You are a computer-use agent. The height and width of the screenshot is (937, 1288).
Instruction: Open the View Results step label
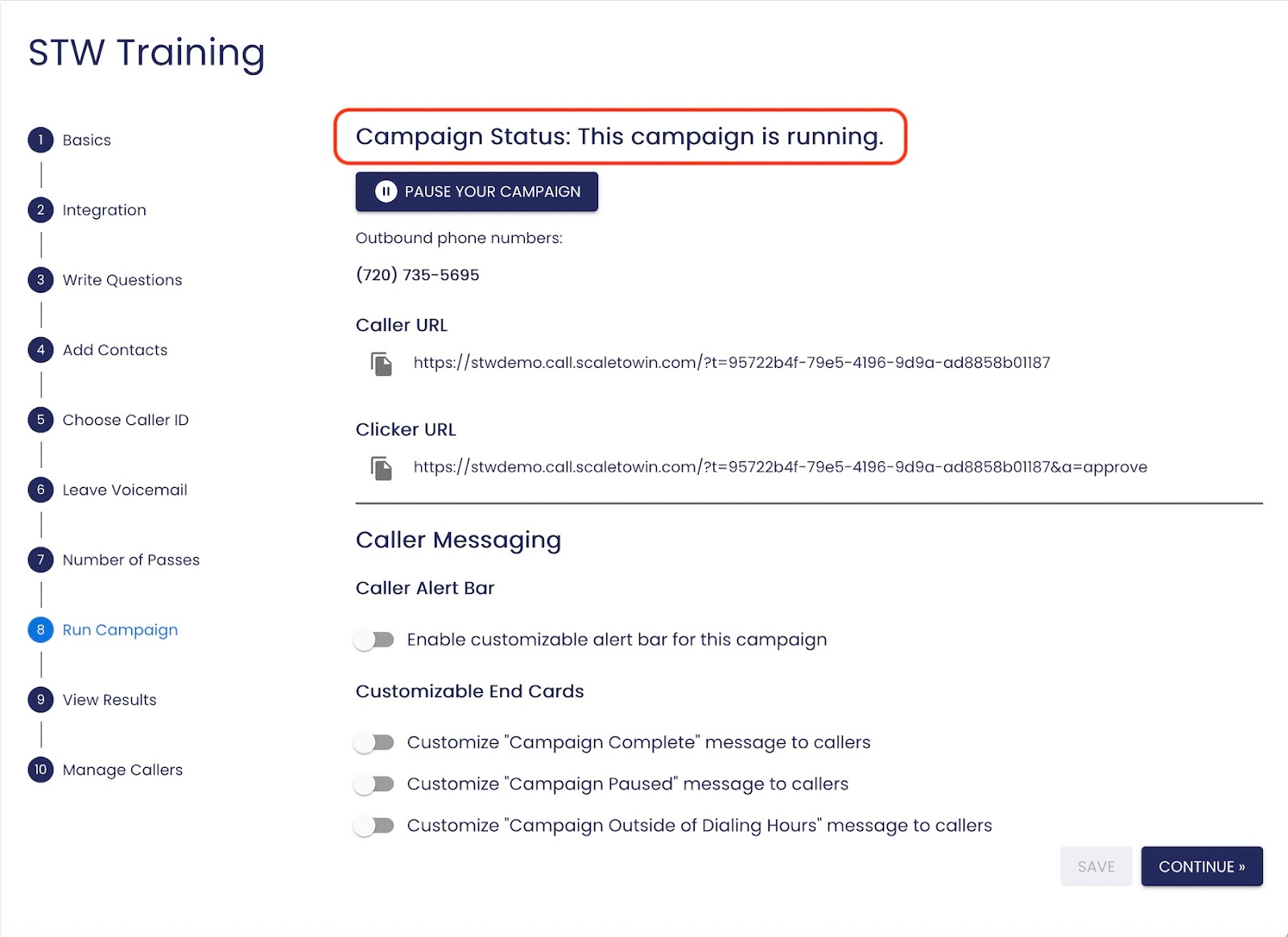(x=109, y=700)
